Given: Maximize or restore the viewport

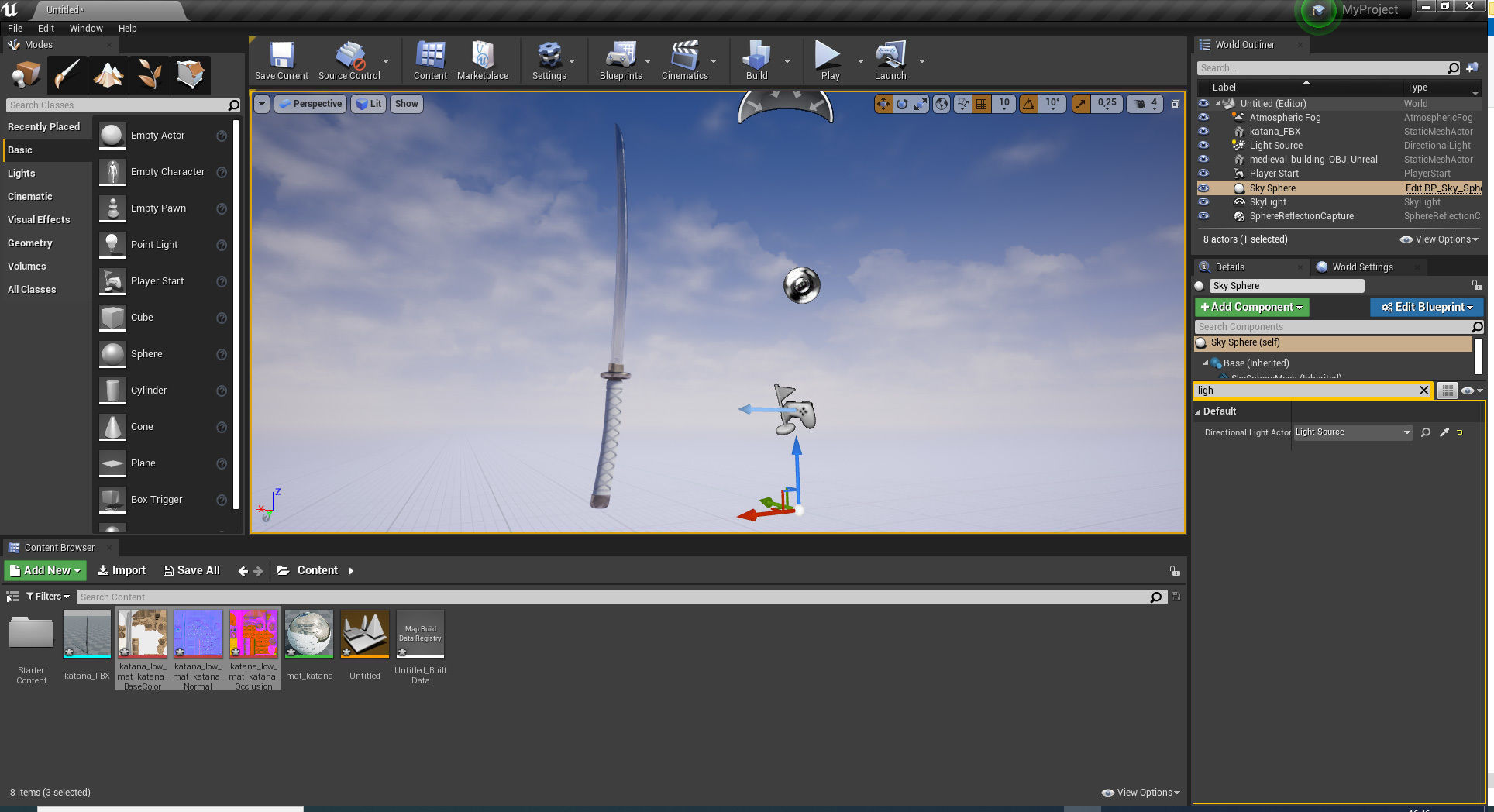Looking at the screenshot, I should point(1175,104).
